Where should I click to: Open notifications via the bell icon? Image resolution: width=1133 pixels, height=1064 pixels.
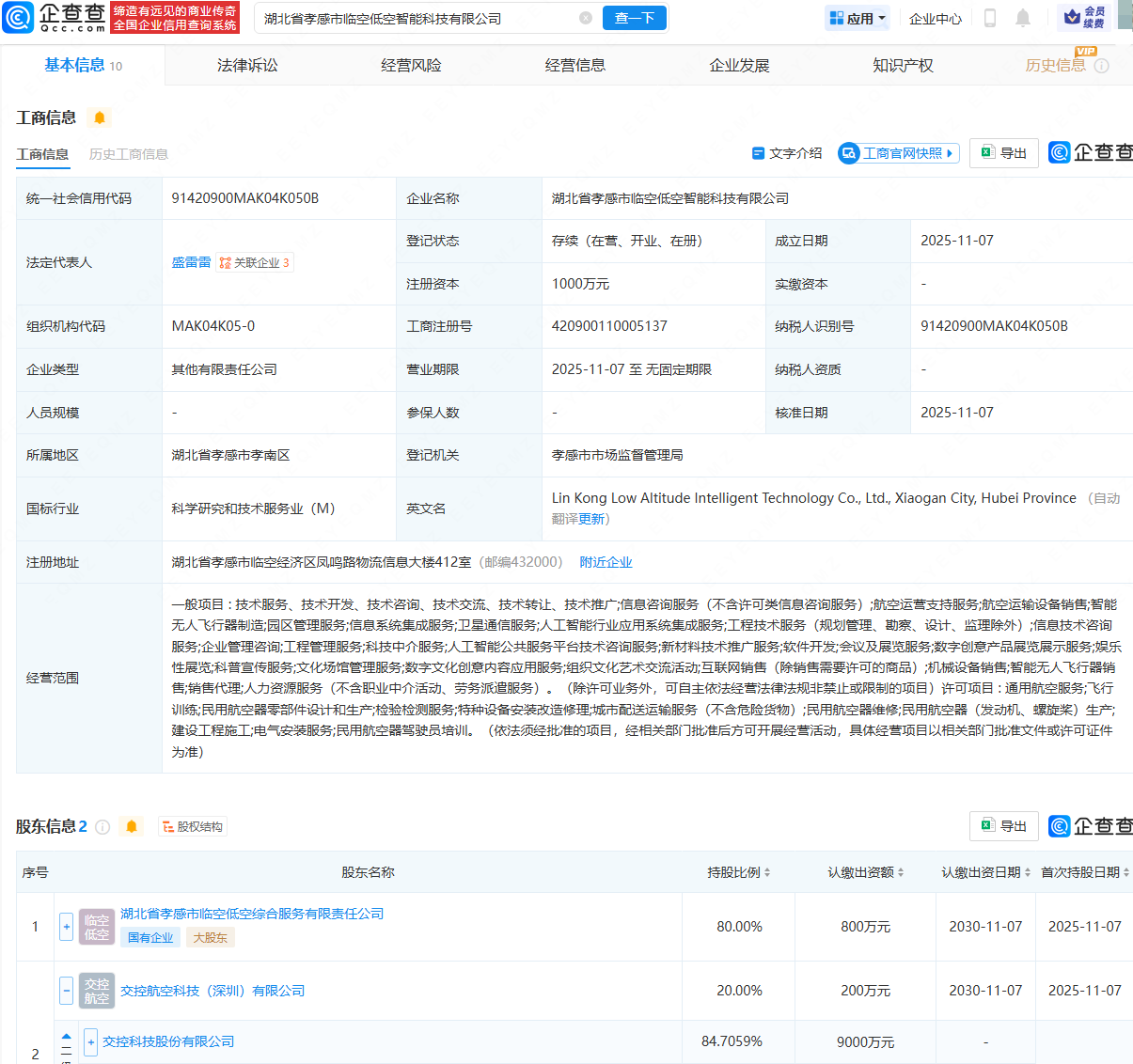pyautogui.click(x=1023, y=18)
